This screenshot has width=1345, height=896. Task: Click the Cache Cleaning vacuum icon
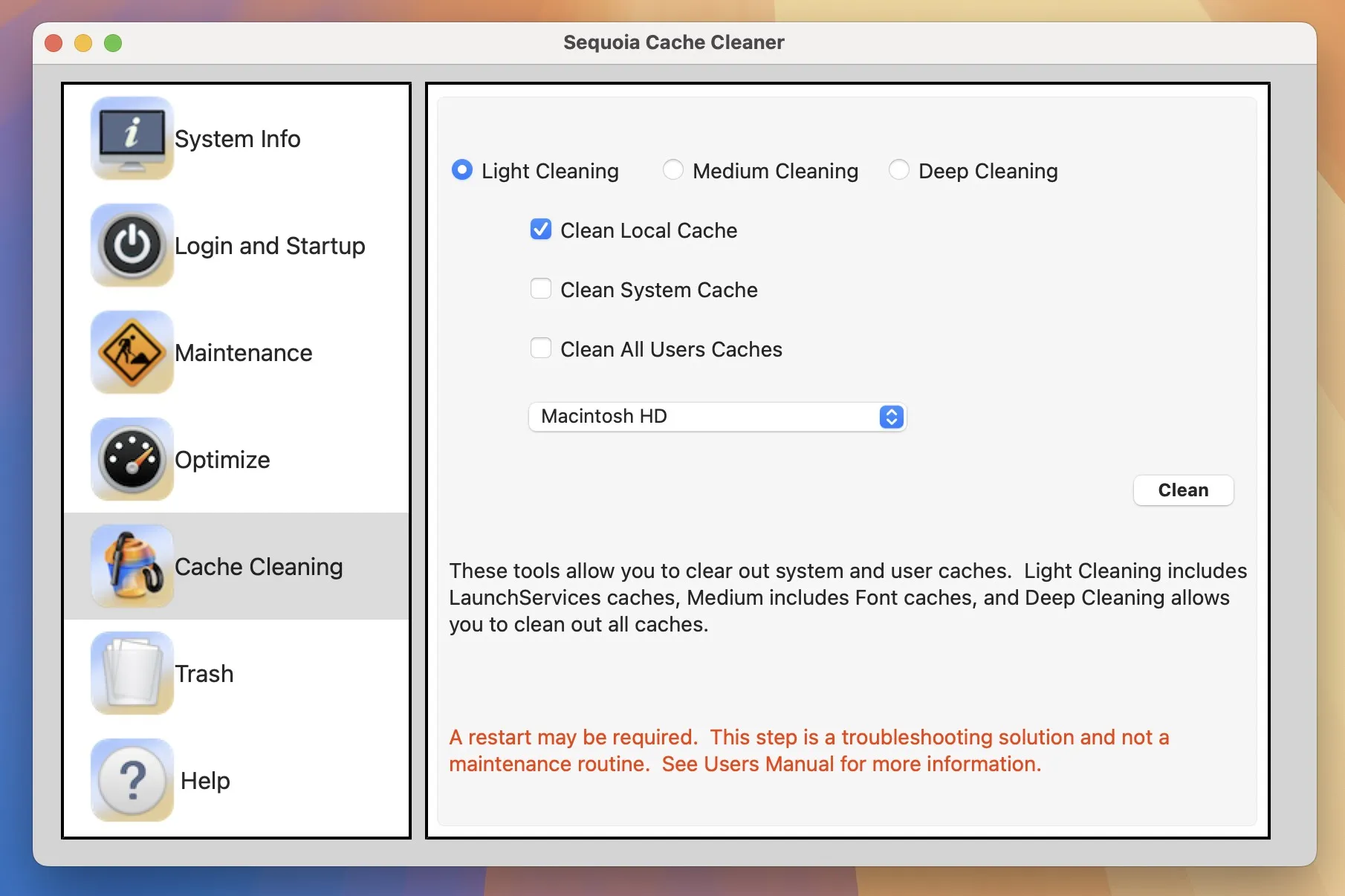pyautogui.click(x=132, y=566)
